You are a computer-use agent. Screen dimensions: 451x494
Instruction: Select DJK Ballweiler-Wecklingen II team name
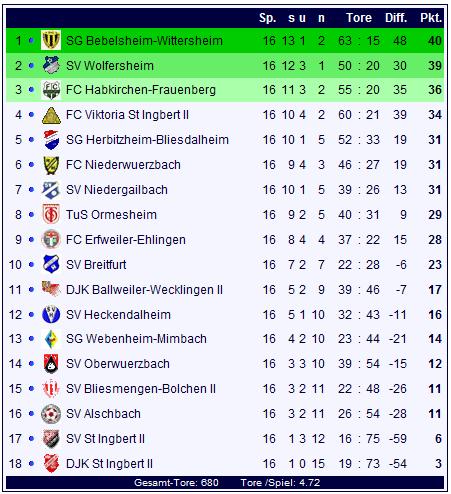click(x=144, y=290)
